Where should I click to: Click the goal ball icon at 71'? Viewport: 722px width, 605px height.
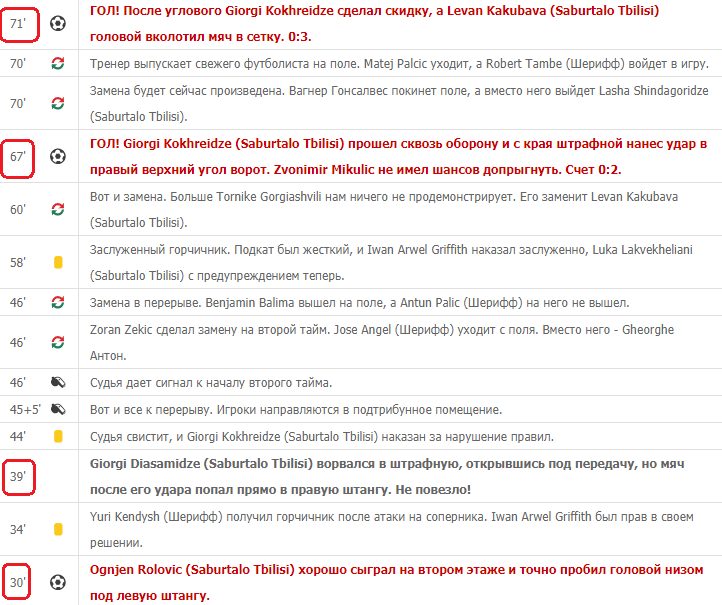coord(57,22)
